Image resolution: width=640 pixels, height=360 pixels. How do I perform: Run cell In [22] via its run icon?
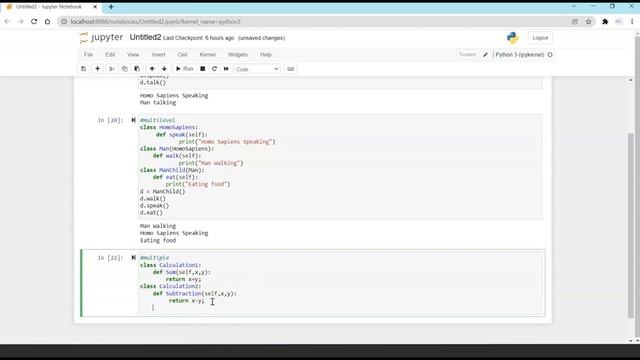point(133,258)
